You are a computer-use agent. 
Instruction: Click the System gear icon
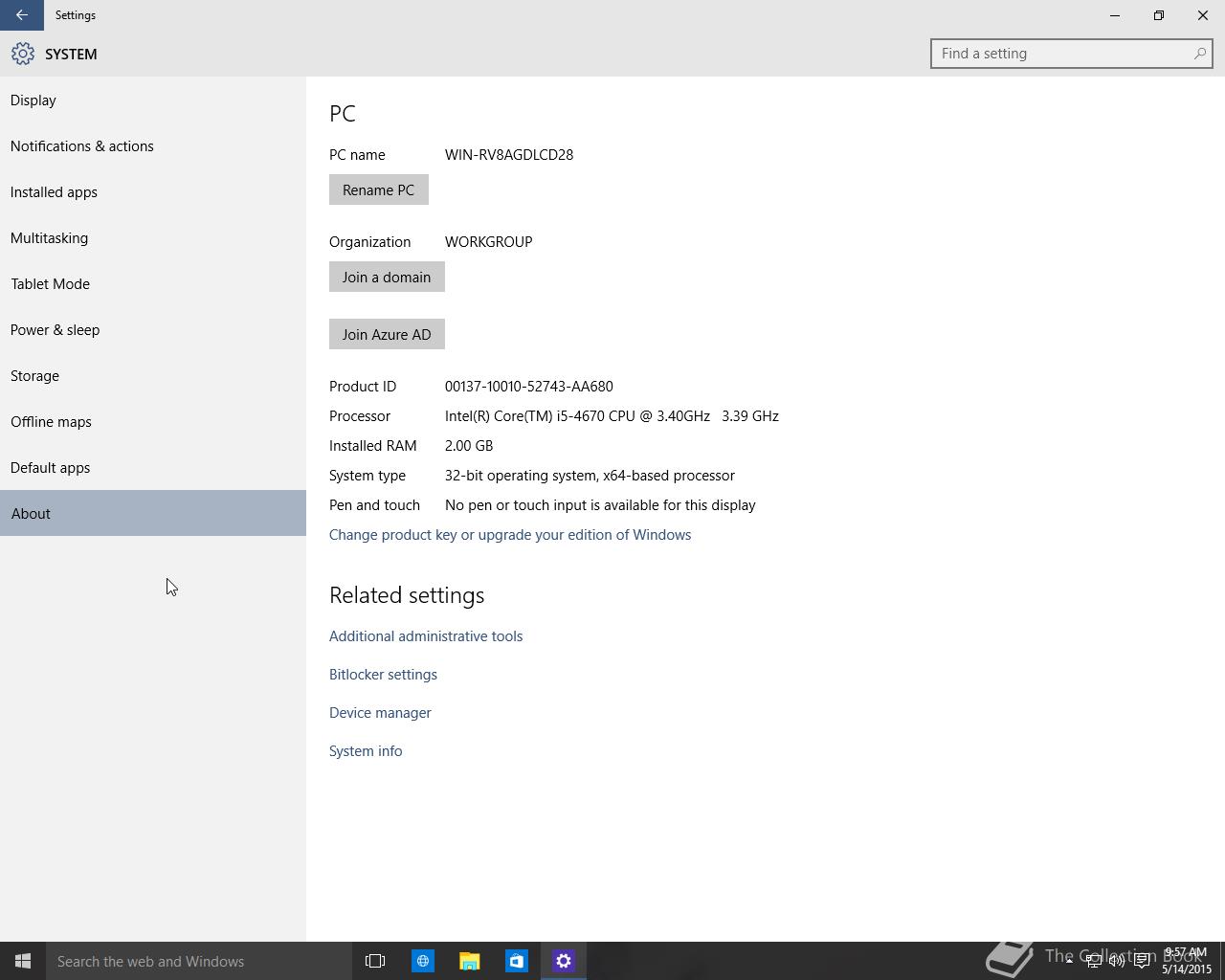[23, 54]
